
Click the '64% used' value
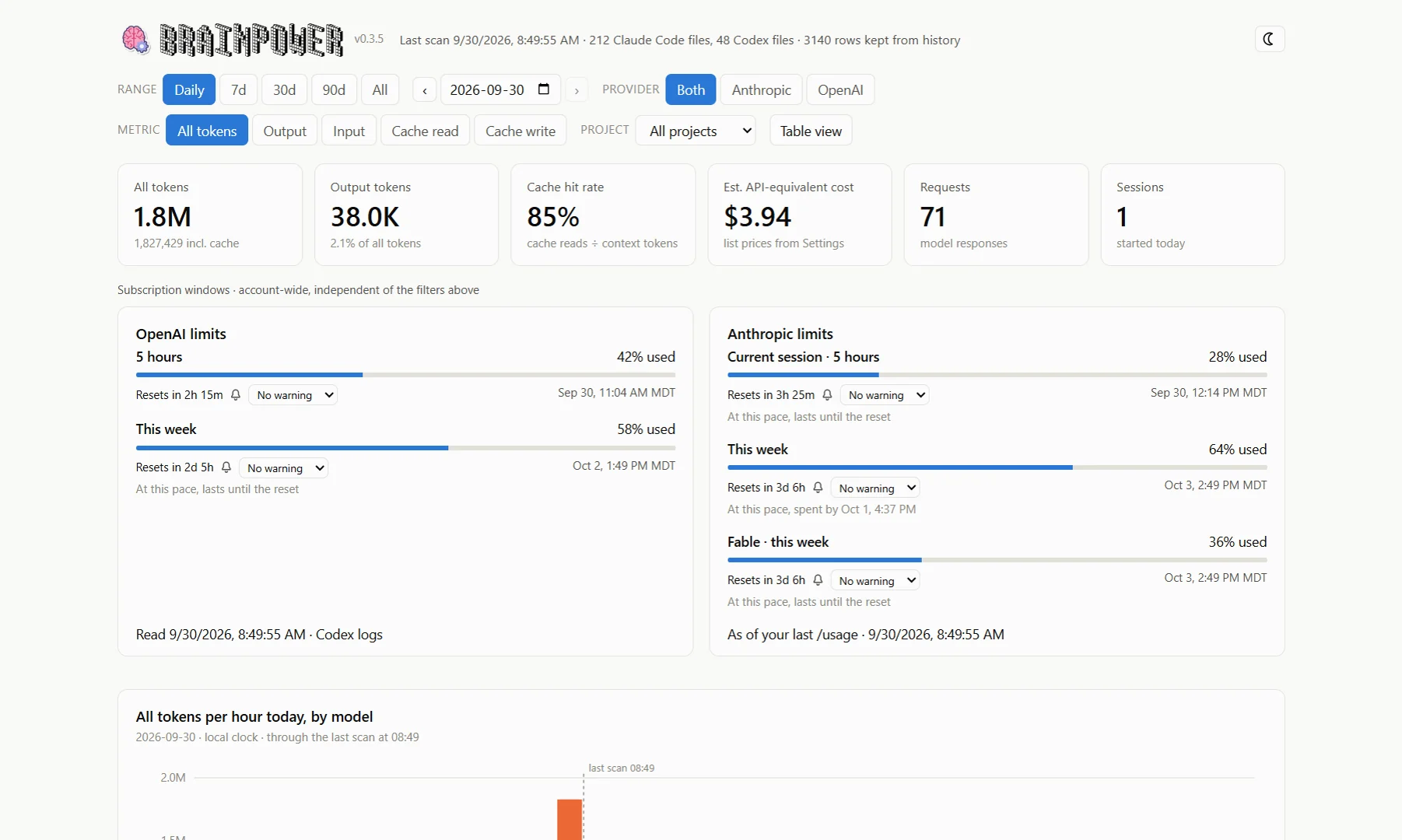click(1237, 450)
